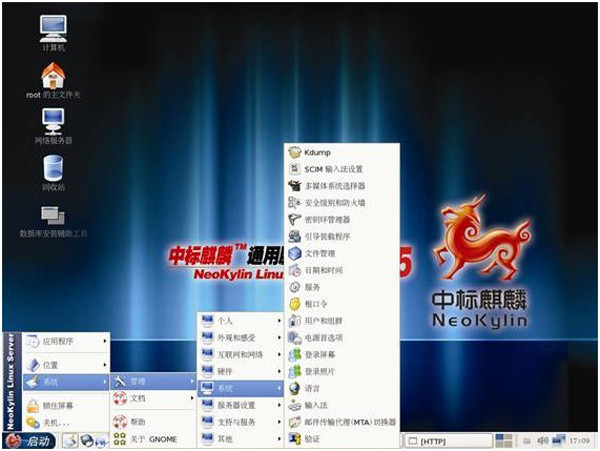This screenshot has width=600, height=451.
Task: Expand the 外观和感受 submenu arrow
Action: coord(279,337)
